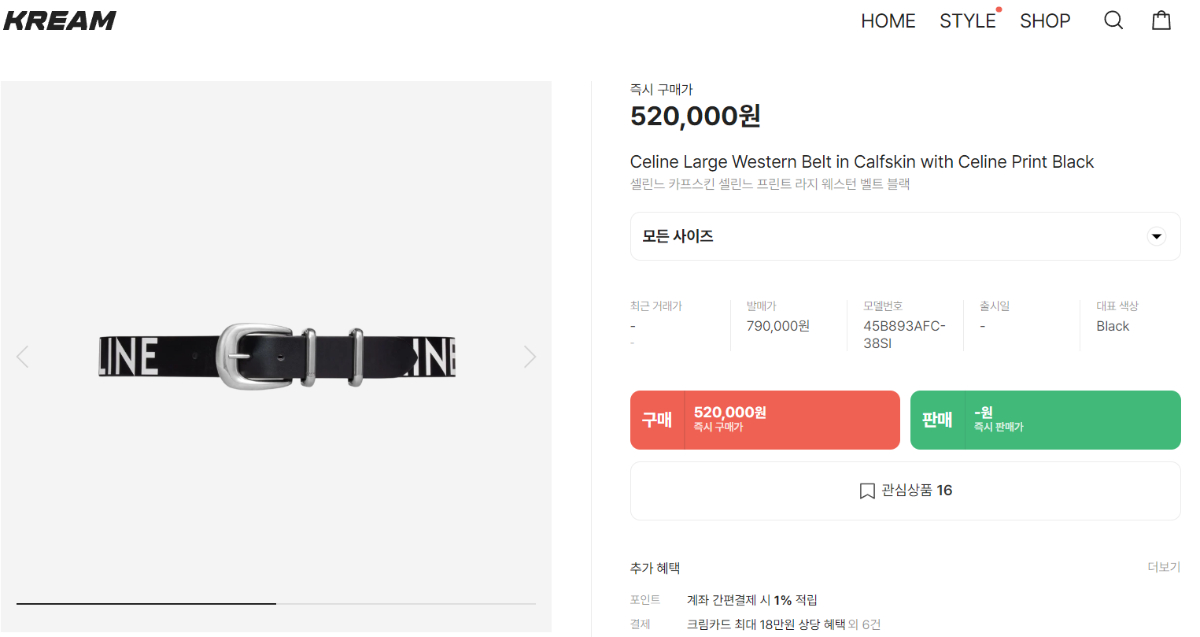Click the KREAM logo
The width and height of the screenshot is (1200, 637).
coord(60,20)
